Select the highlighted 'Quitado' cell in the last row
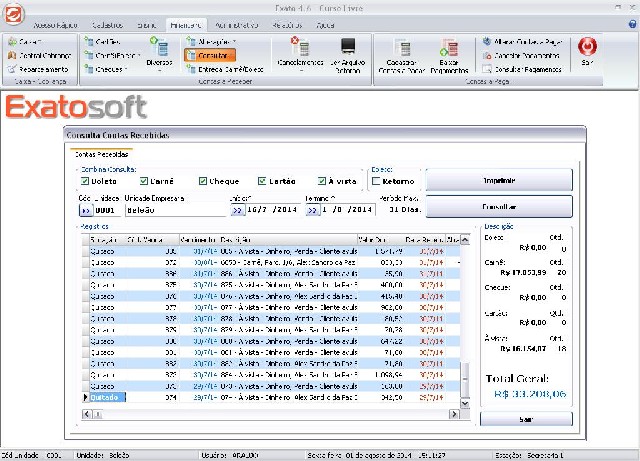640x461 pixels. coord(107,397)
